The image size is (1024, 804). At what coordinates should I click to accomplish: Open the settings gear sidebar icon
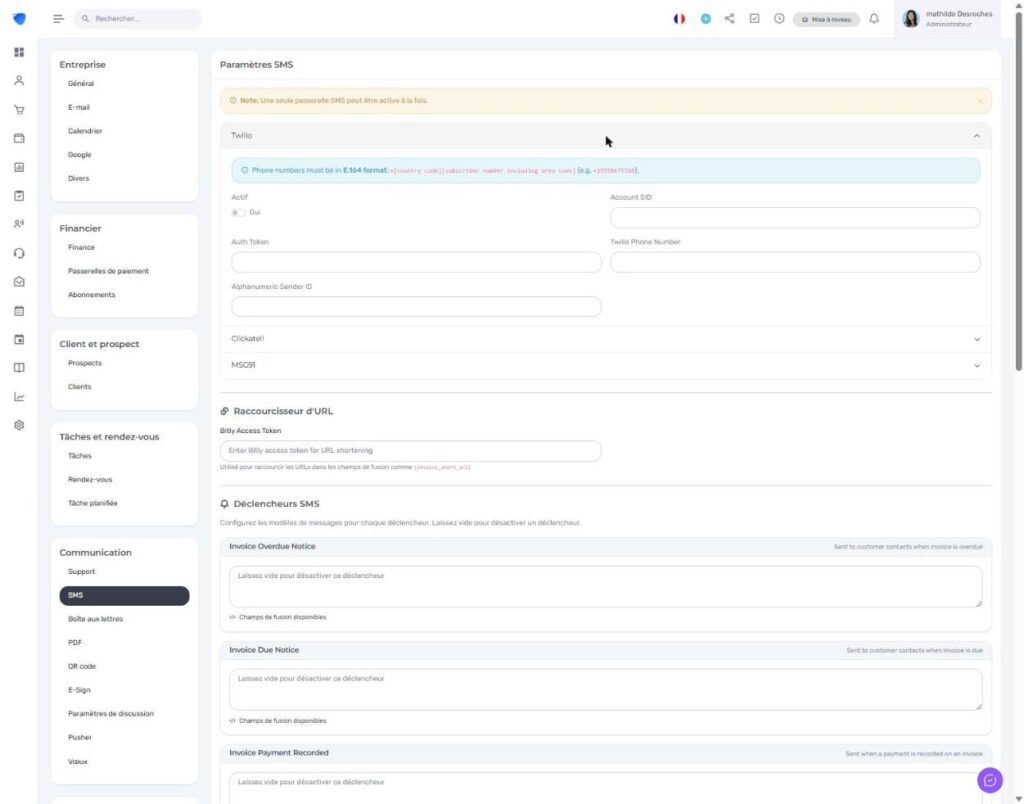click(x=19, y=425)
